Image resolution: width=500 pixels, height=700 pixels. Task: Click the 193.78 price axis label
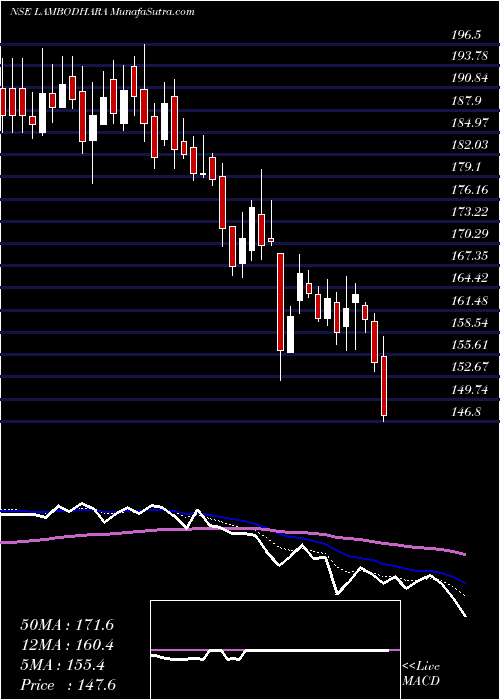coord(470,56)
